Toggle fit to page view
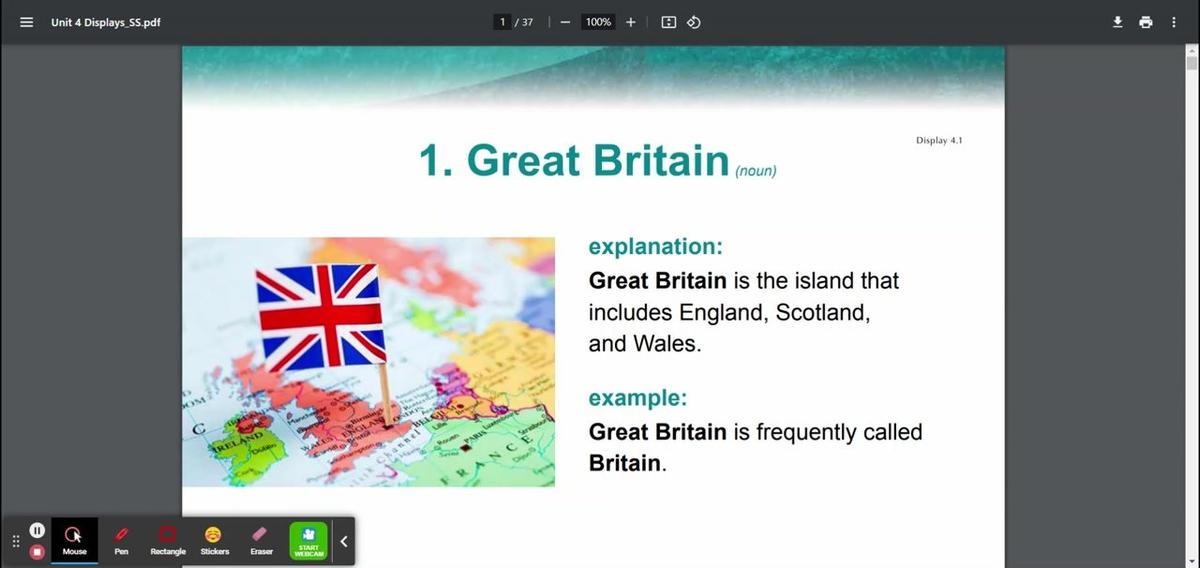Viewport: 1200px width, 568px height. pos(668,22)
